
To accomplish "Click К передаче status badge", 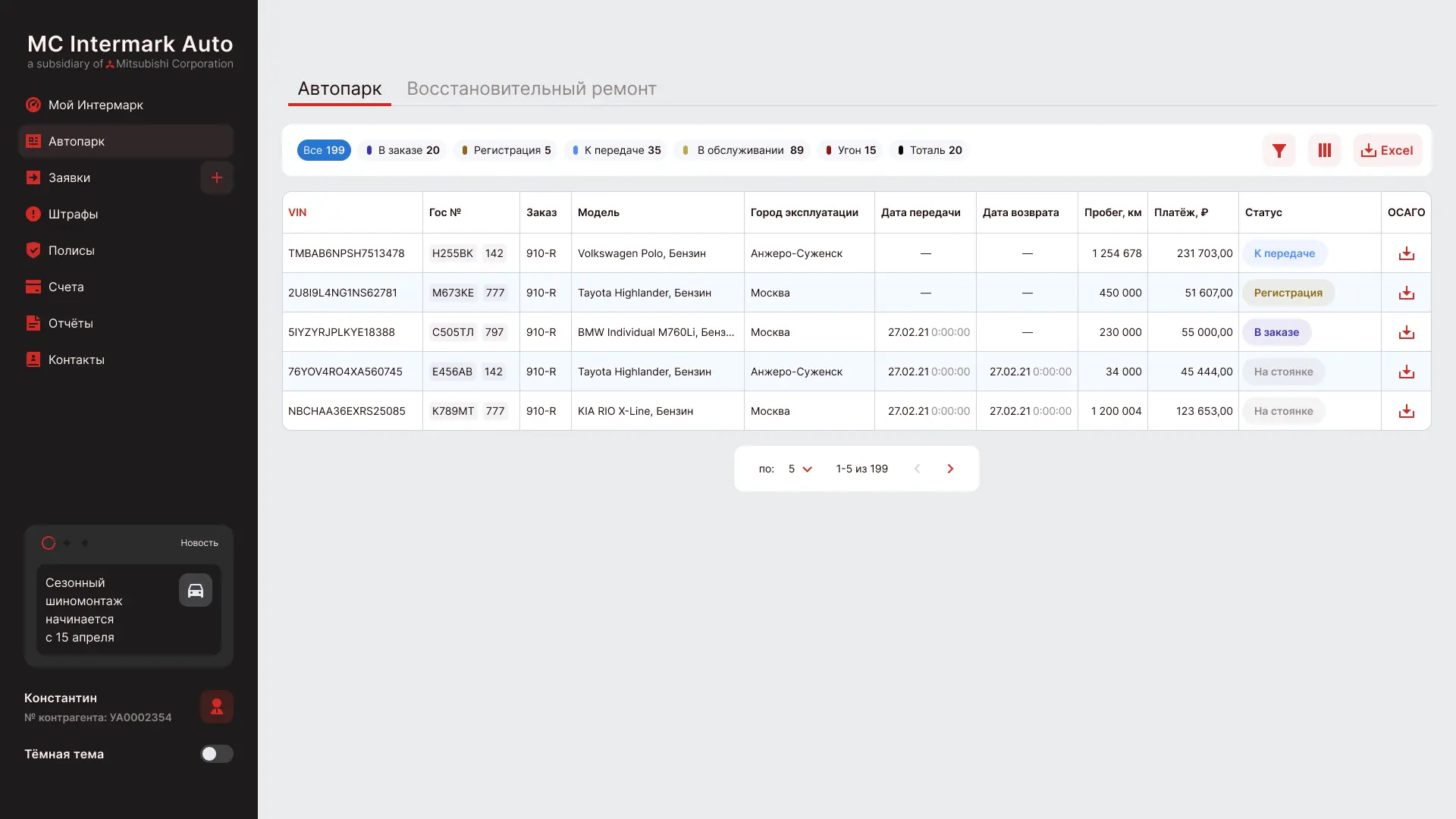I will pos(1285,253).
